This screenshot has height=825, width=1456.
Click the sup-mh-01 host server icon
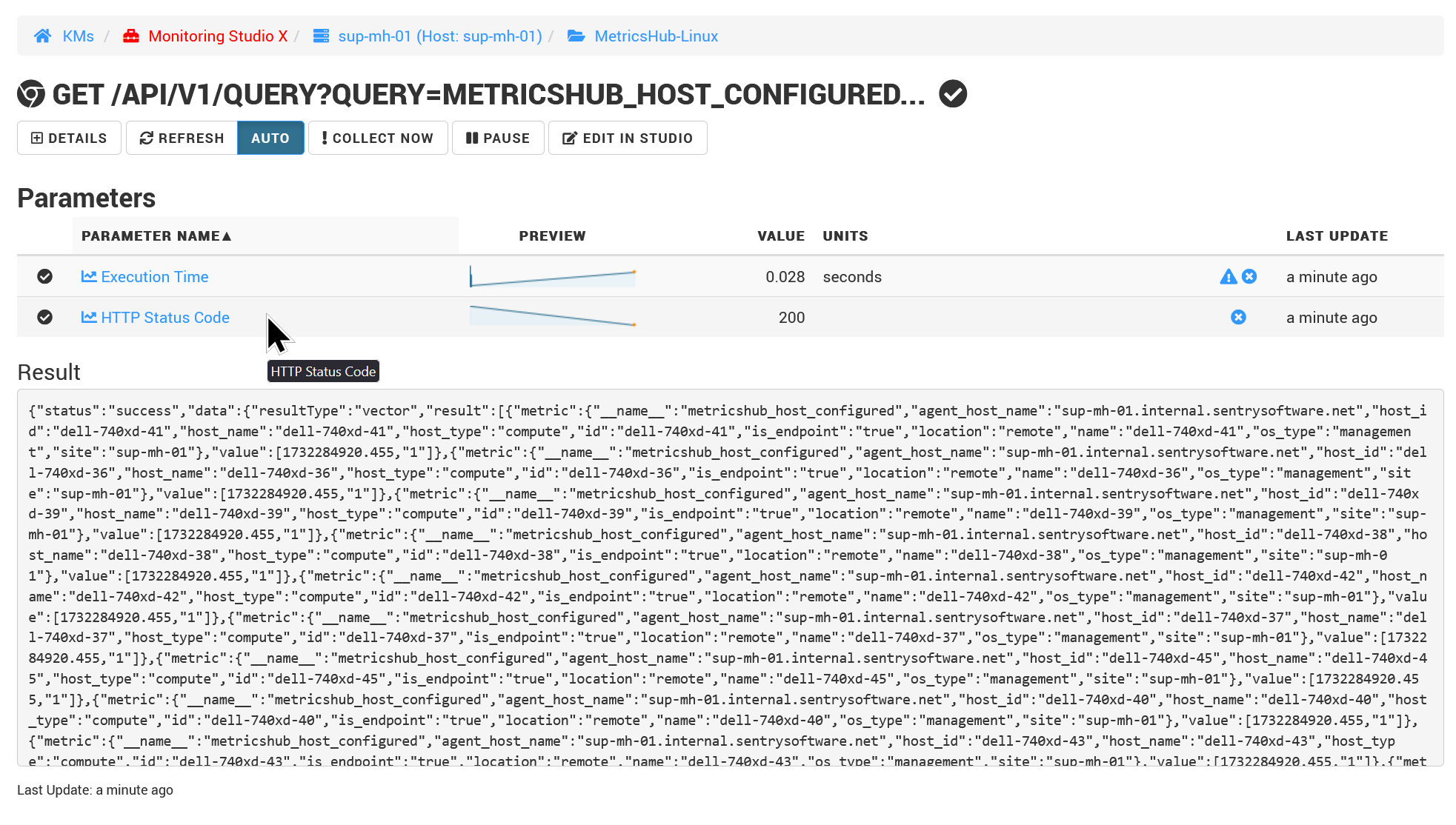click(x=321, y=36)
